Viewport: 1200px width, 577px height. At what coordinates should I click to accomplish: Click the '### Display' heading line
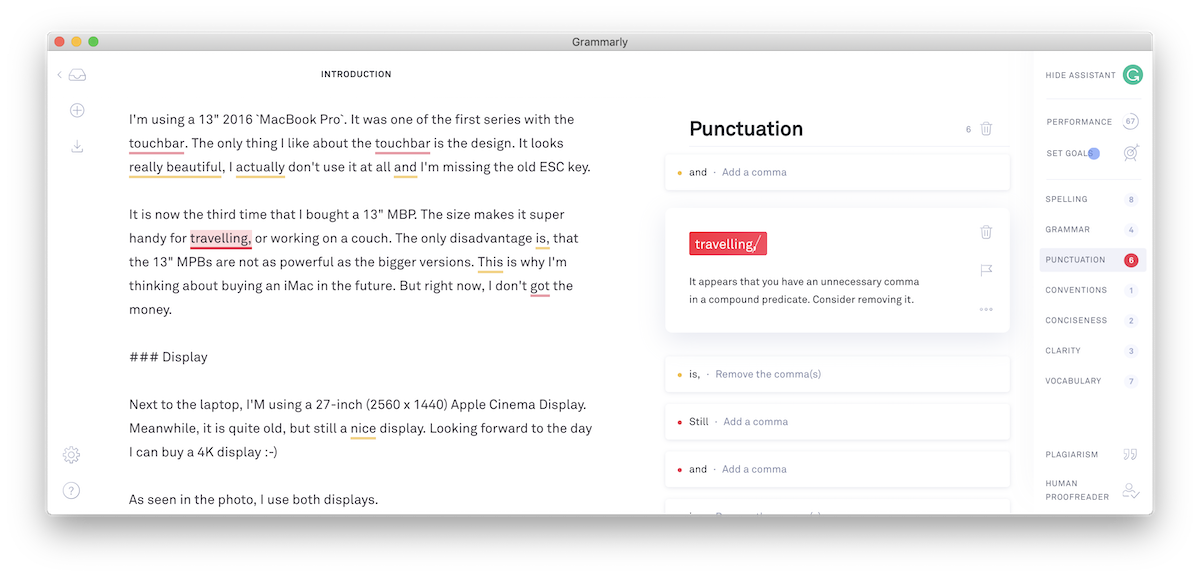pos(168,357)
